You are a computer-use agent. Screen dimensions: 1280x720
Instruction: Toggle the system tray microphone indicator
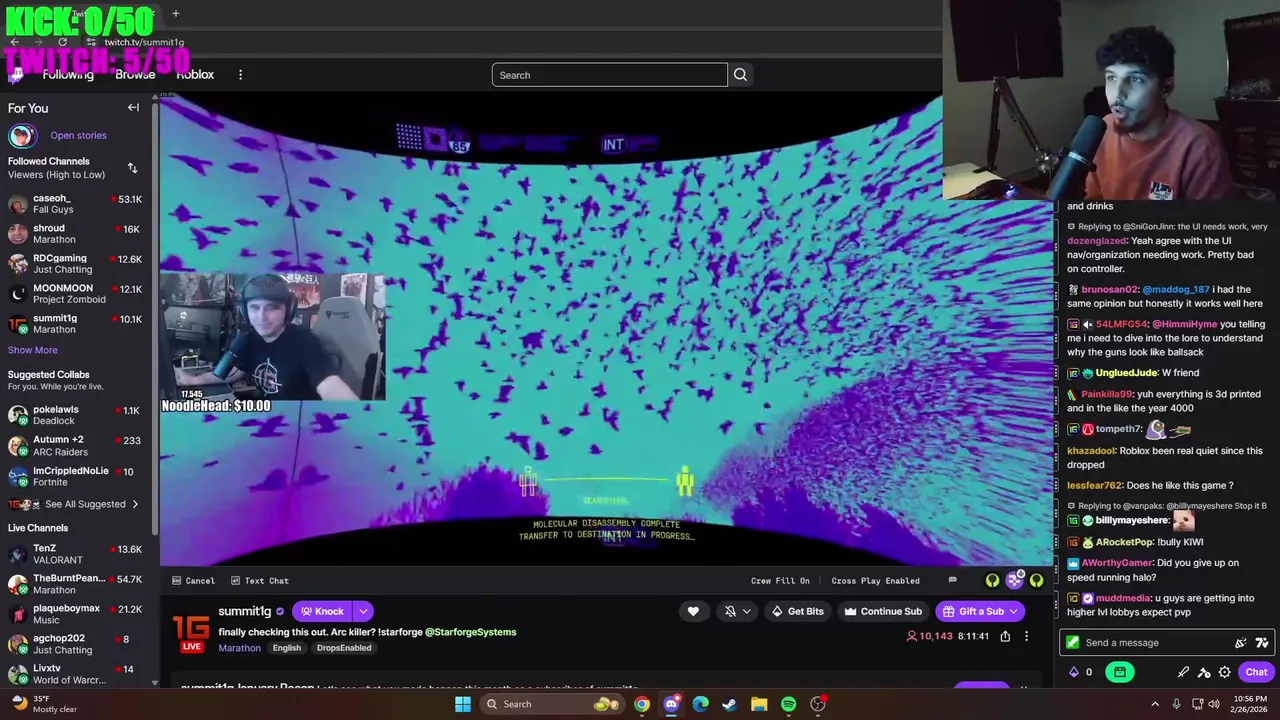pos(1176,704)
